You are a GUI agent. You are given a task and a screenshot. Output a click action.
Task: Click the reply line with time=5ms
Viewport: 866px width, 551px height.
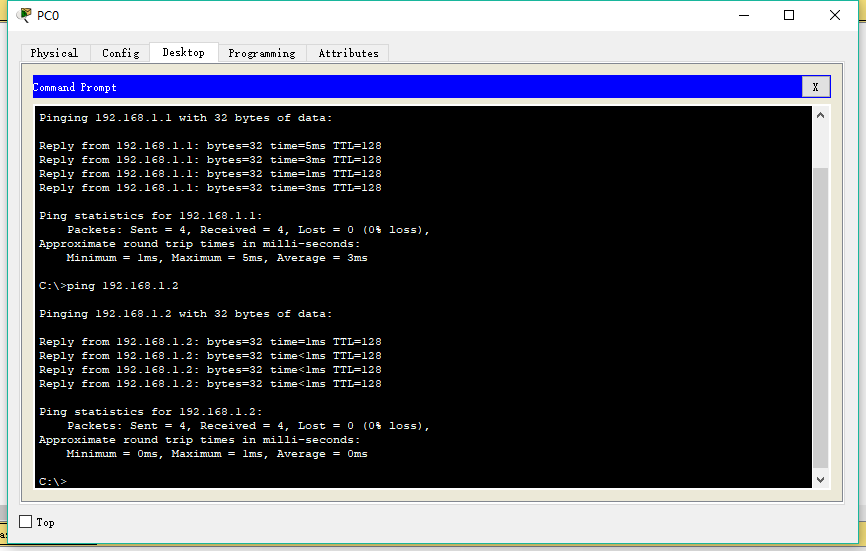click(210, 145)
